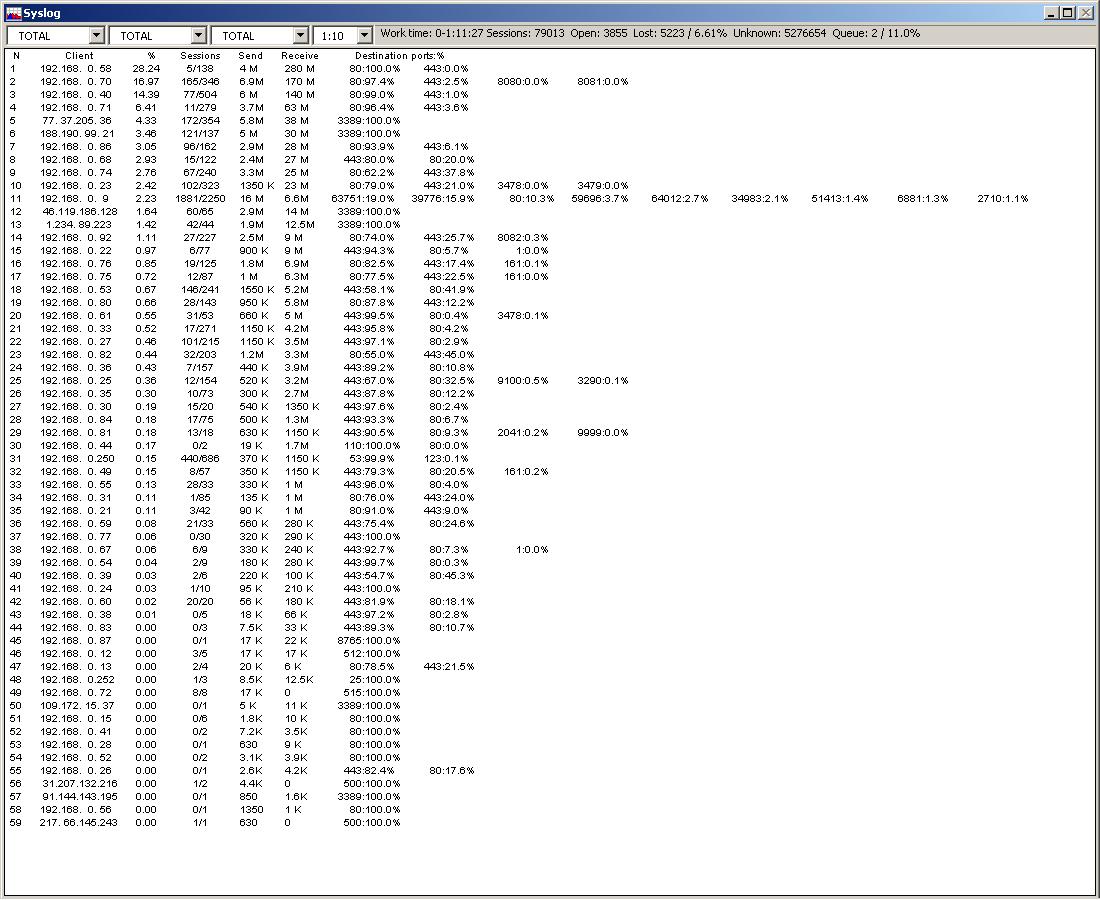Click port entry 8765:100.0%
The height and width of the screenshot is (900, 1100).
click(369, 640)
